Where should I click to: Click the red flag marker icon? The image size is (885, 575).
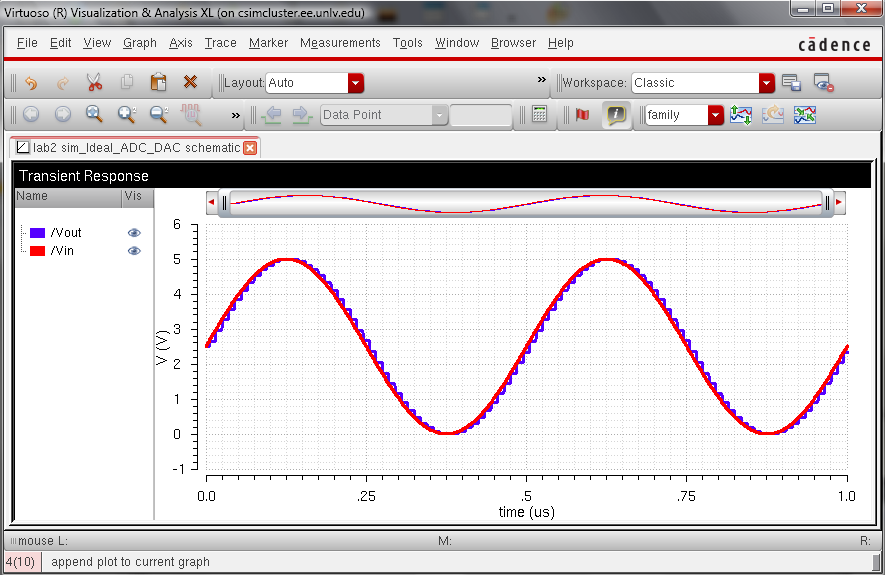click(x=583, y=115)
